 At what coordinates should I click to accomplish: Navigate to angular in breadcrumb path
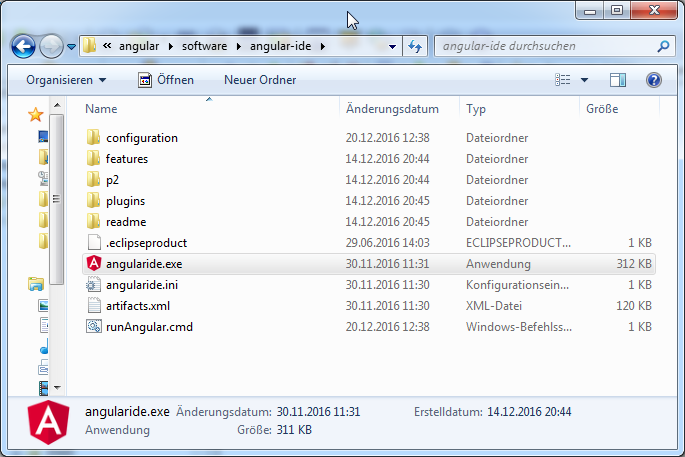click(x=139, y=46)
